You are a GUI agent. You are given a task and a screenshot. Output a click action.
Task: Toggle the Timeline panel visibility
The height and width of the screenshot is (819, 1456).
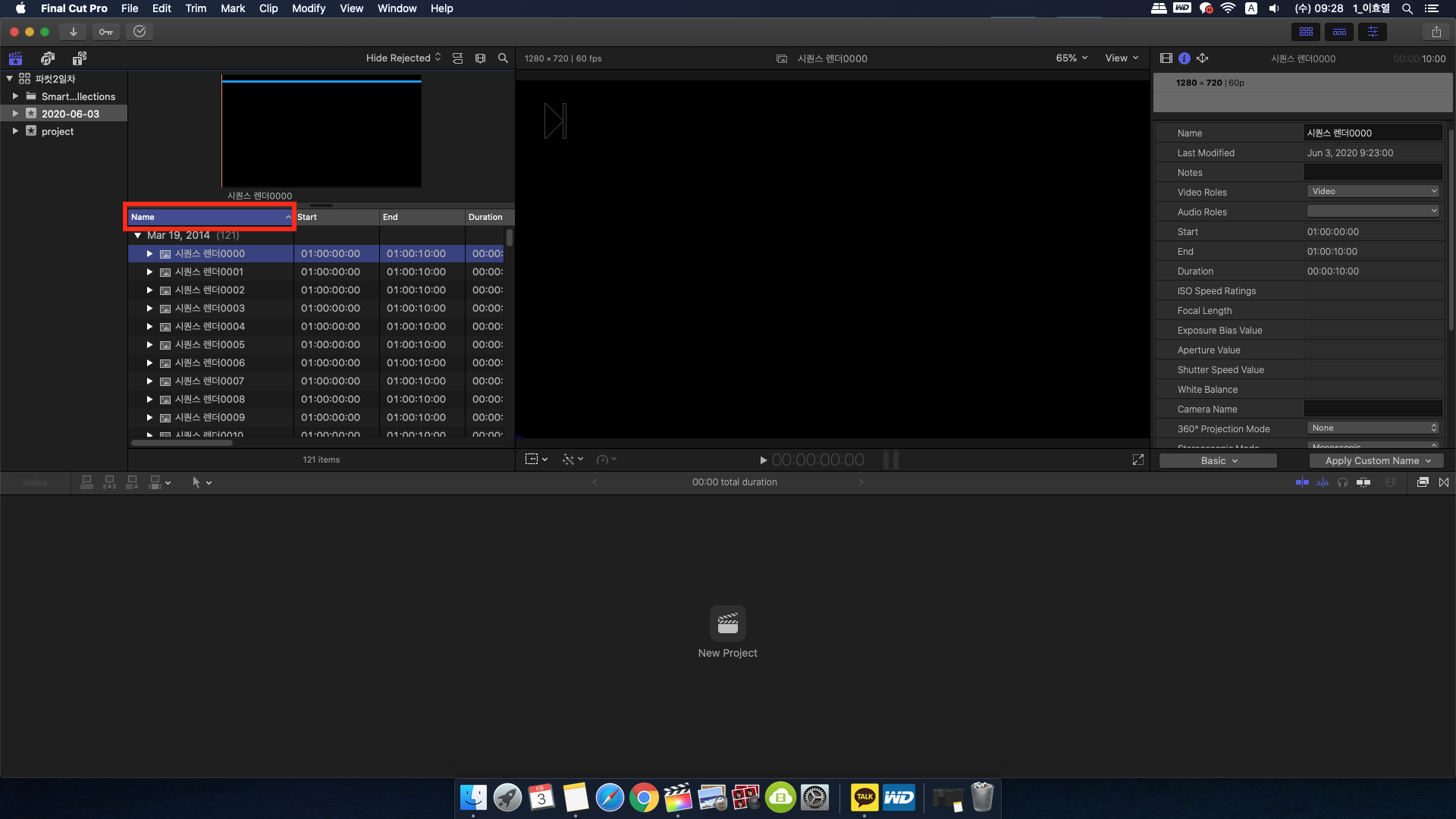(x=1339, y=32)
